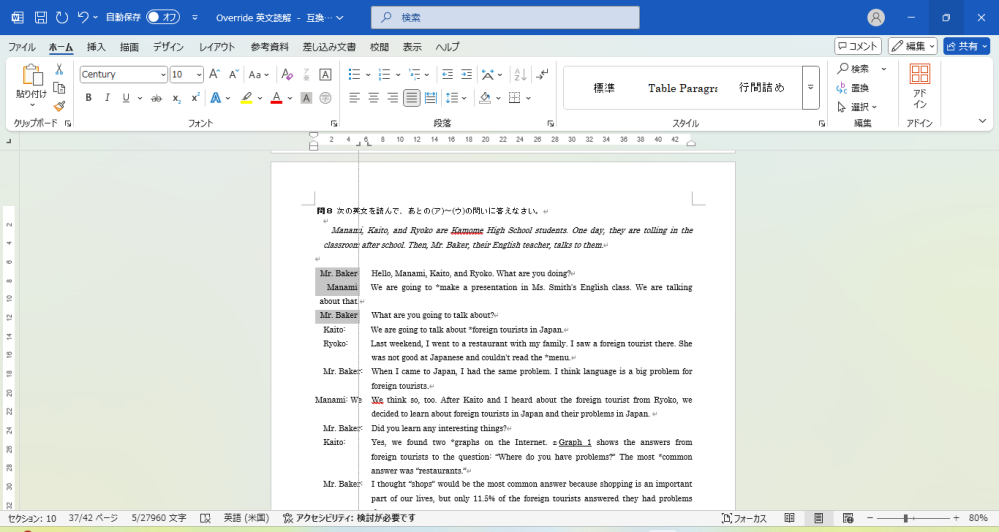Toggle Bold formatting
The image size is (999, 532).
pos(89,98)
